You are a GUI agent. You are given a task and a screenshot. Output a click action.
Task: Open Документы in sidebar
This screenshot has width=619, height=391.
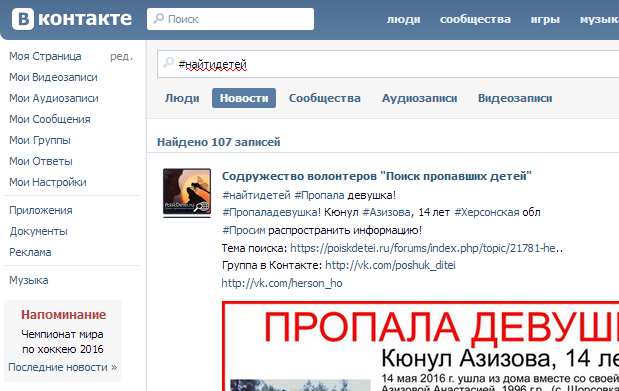click(39, 231)
